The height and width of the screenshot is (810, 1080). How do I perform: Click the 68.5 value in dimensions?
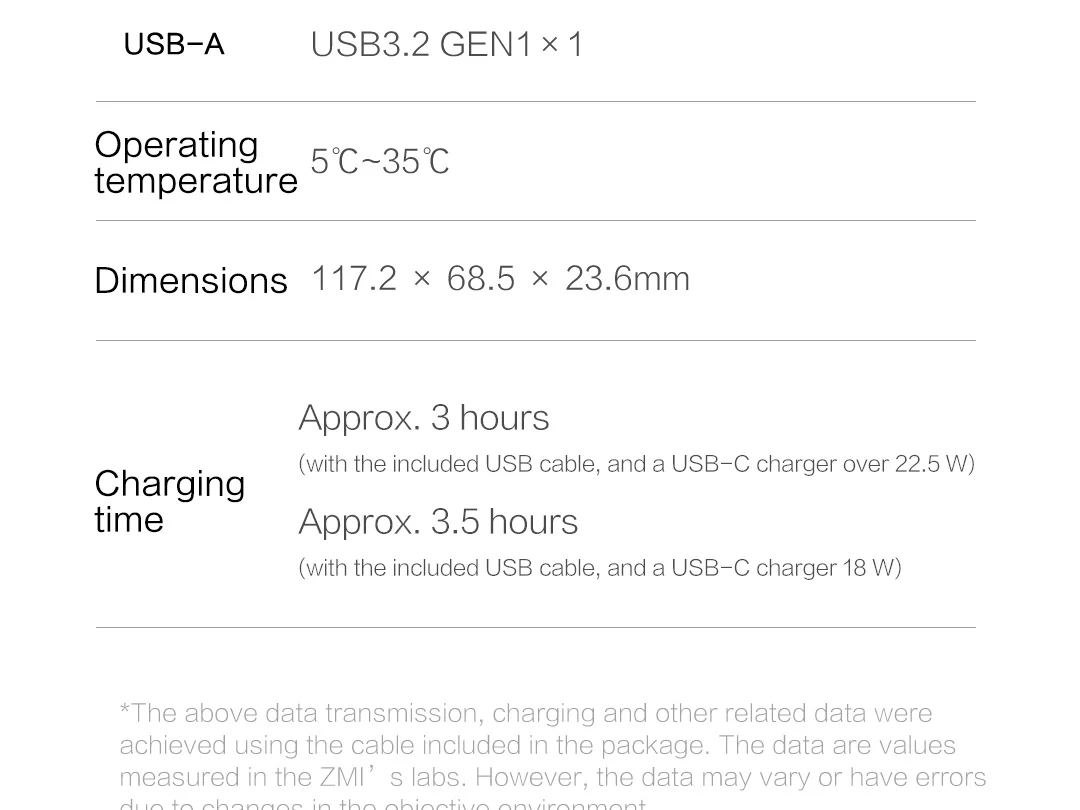tap(480, 279)
